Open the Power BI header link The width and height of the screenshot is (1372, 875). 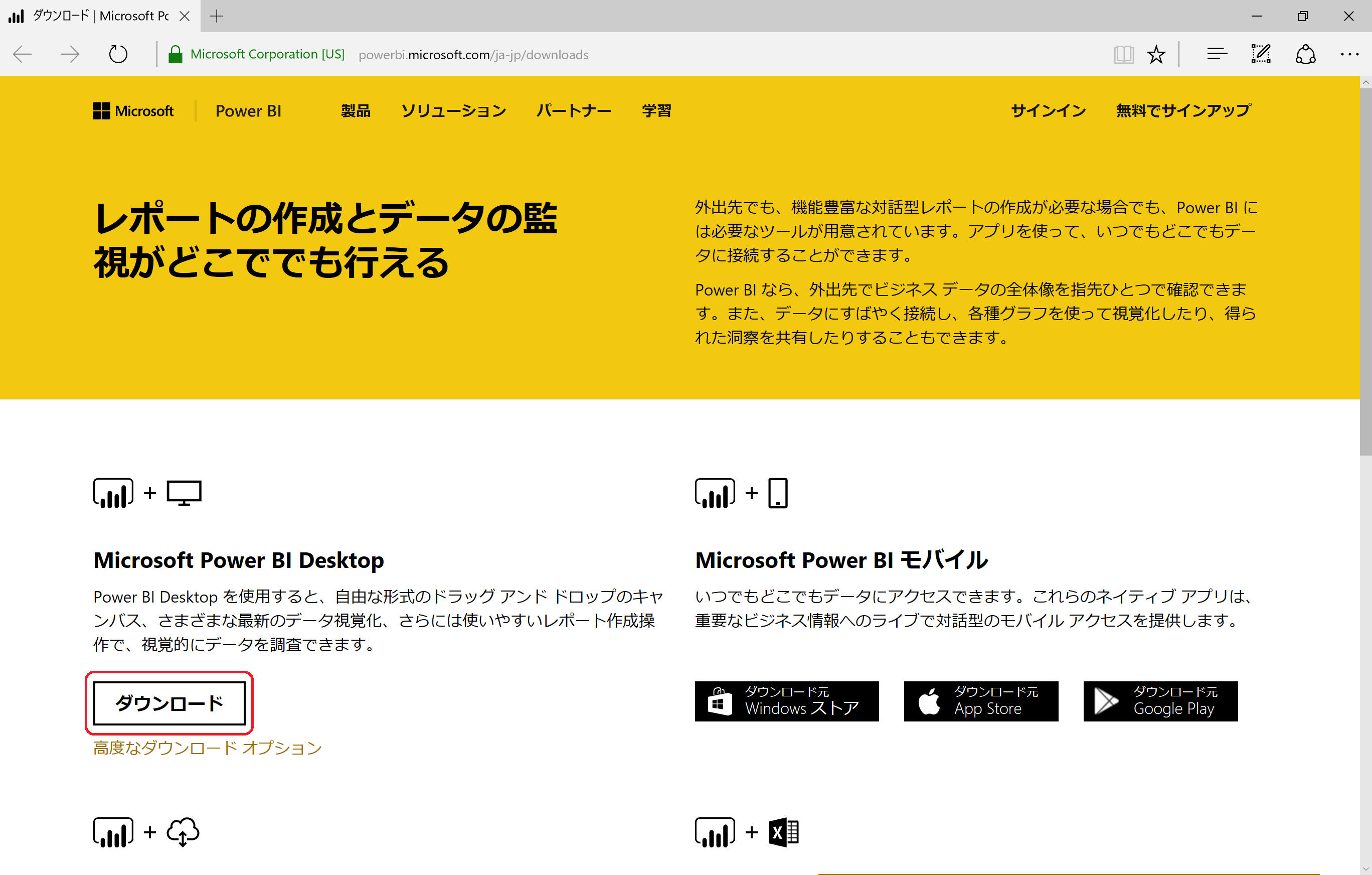point(248,110)
